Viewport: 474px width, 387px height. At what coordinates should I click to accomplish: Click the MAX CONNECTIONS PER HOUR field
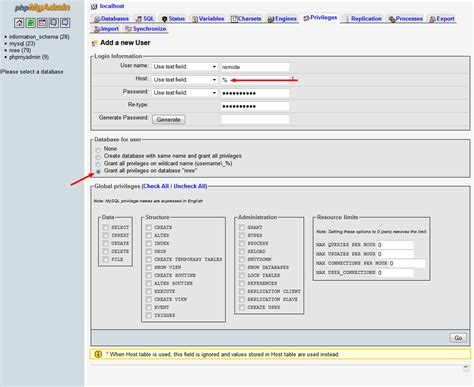[407, 263]
